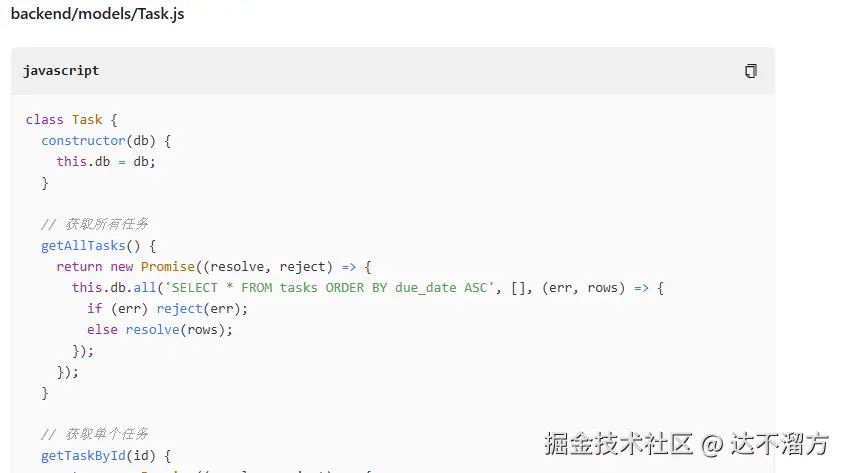Click the else resolve(rows); line

[x=160, y=330]
